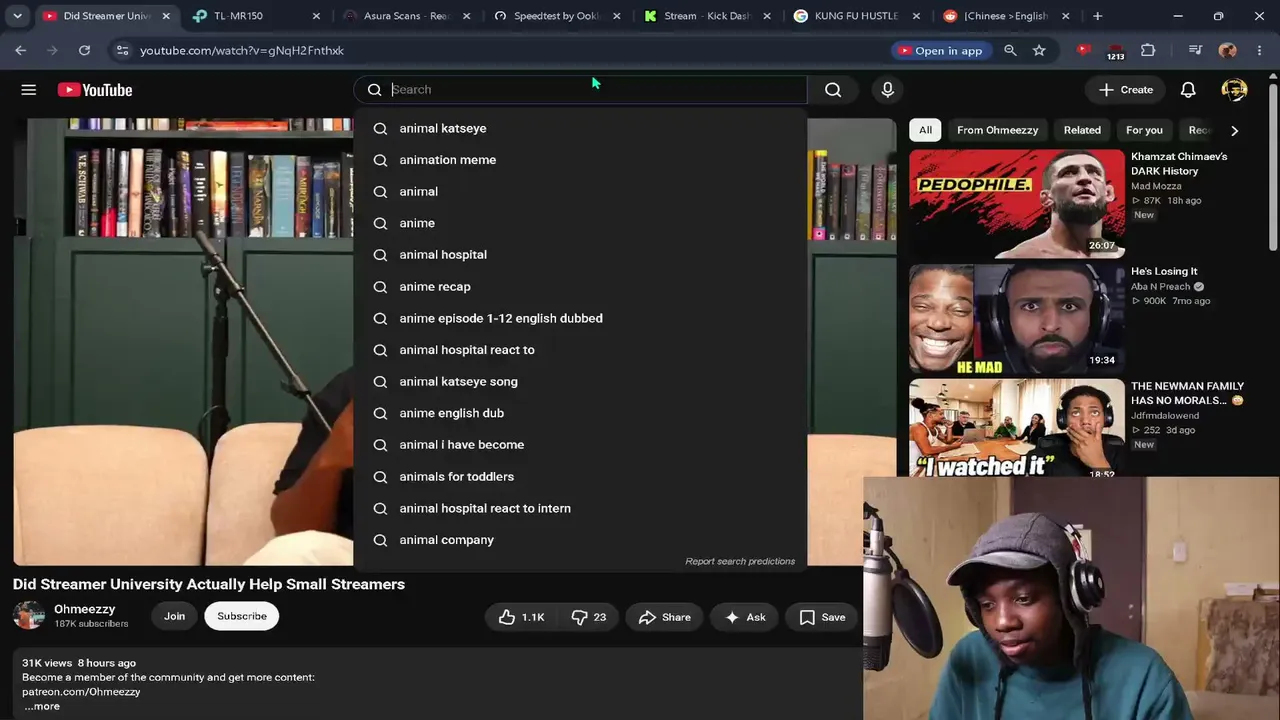
Task: Choose the 'animal hospital' search suggestion
Action: coord(580,255)
